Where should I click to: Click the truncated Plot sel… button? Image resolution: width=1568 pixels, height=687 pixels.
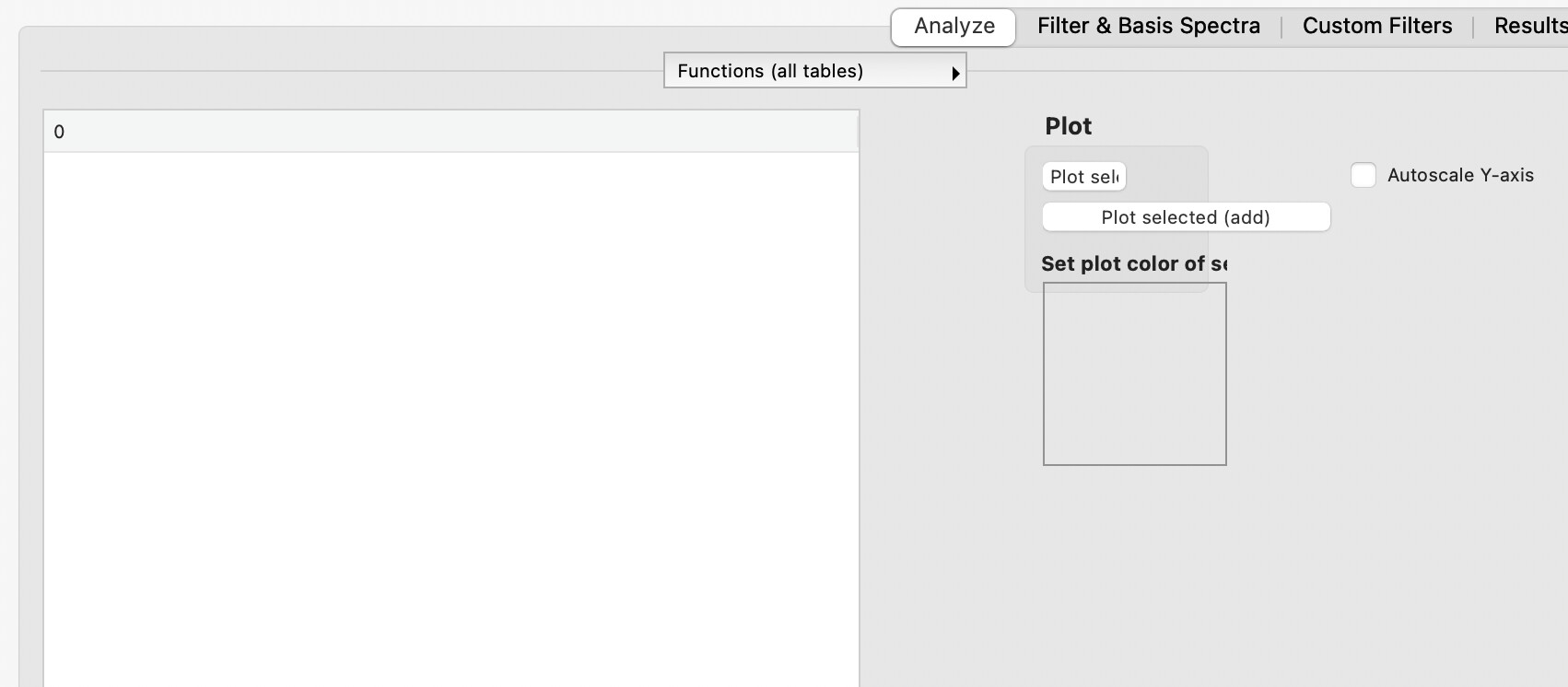pyautogui.click(x=1084, y=177)
